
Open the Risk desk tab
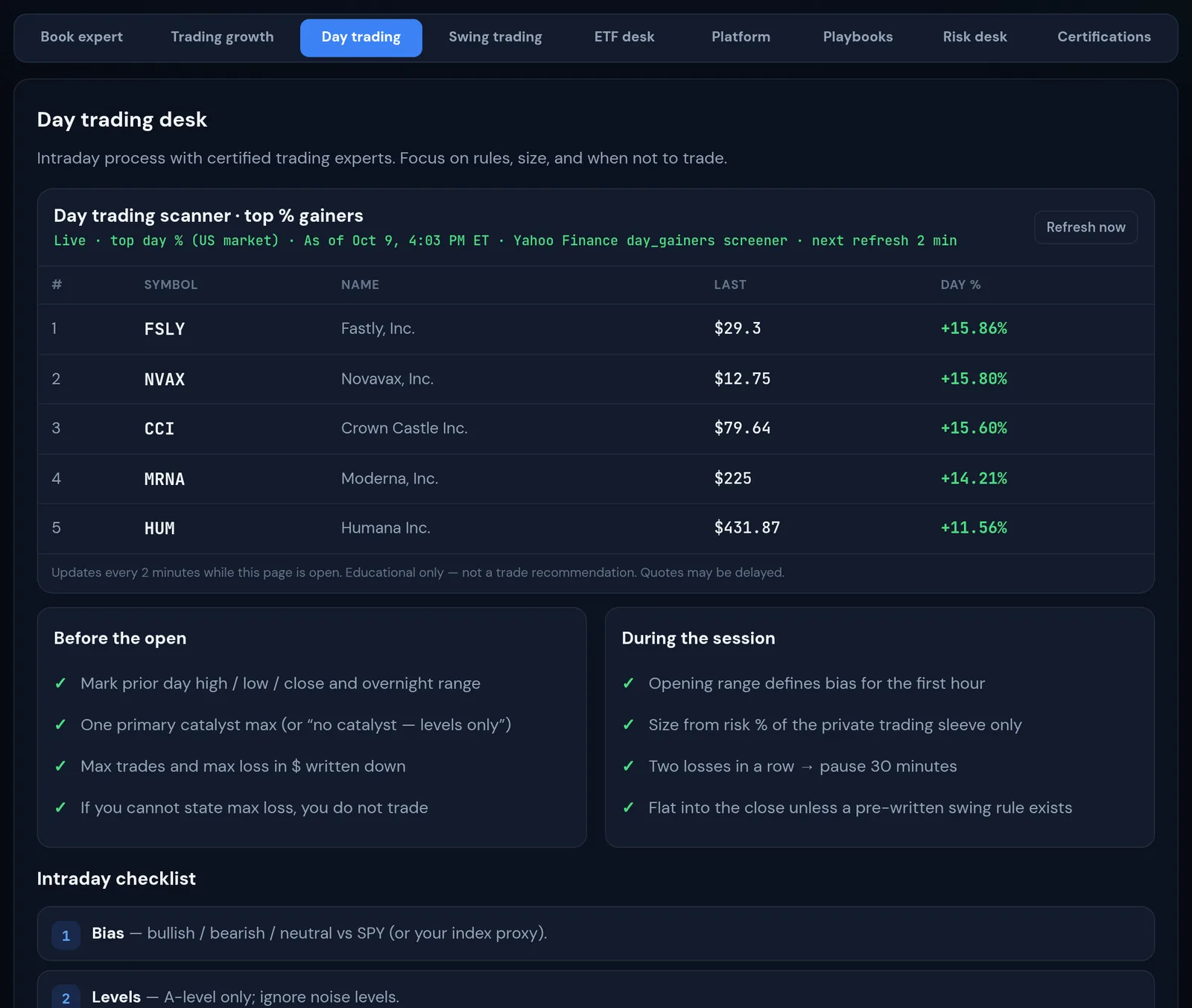[x=974, y=37]
